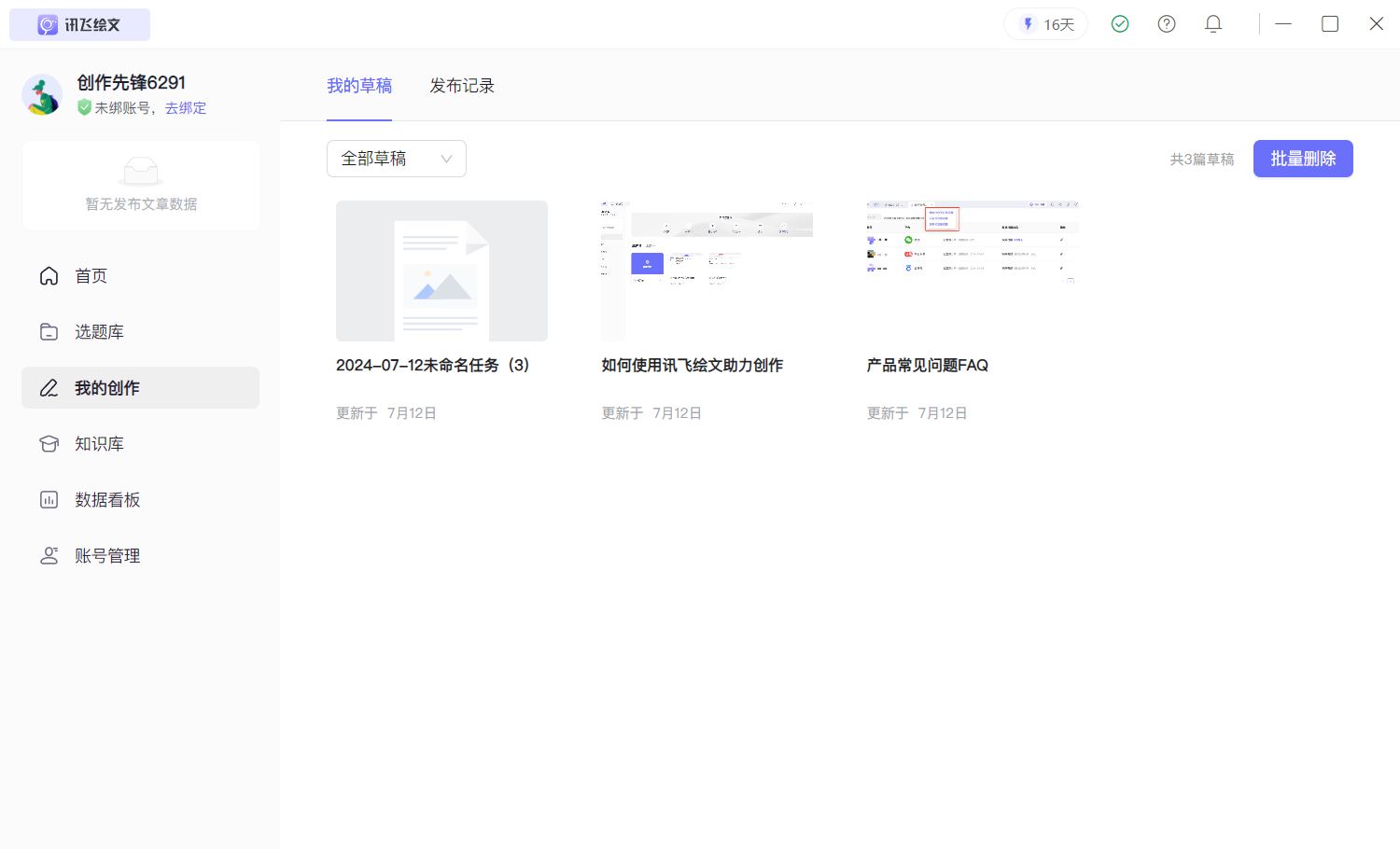Click the 首页 home icon
Viewport: 1400px width, 849px height.
pos(49,276)
